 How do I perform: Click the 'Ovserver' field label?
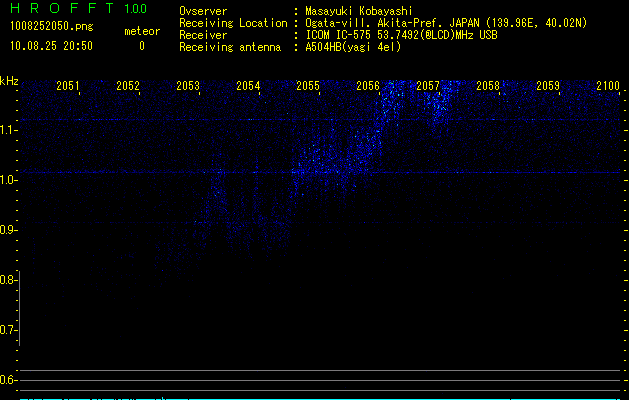[x=203, y=11]
